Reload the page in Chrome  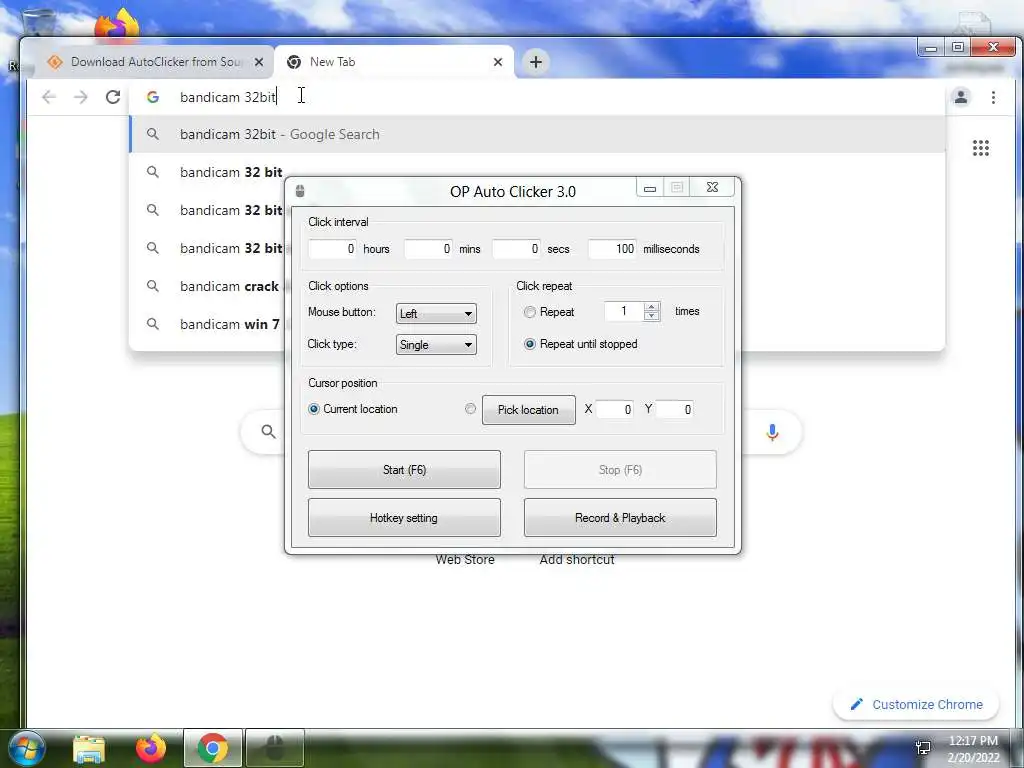coord(113,97)
